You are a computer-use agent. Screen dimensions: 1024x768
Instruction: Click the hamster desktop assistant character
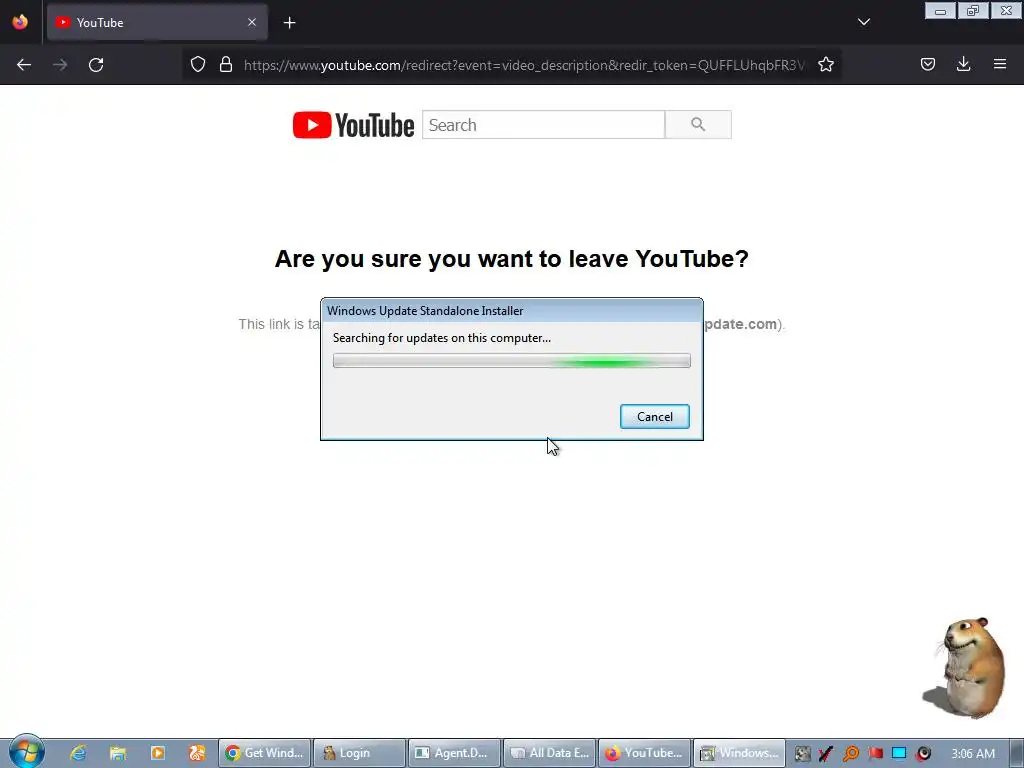[x=967, y=667]
